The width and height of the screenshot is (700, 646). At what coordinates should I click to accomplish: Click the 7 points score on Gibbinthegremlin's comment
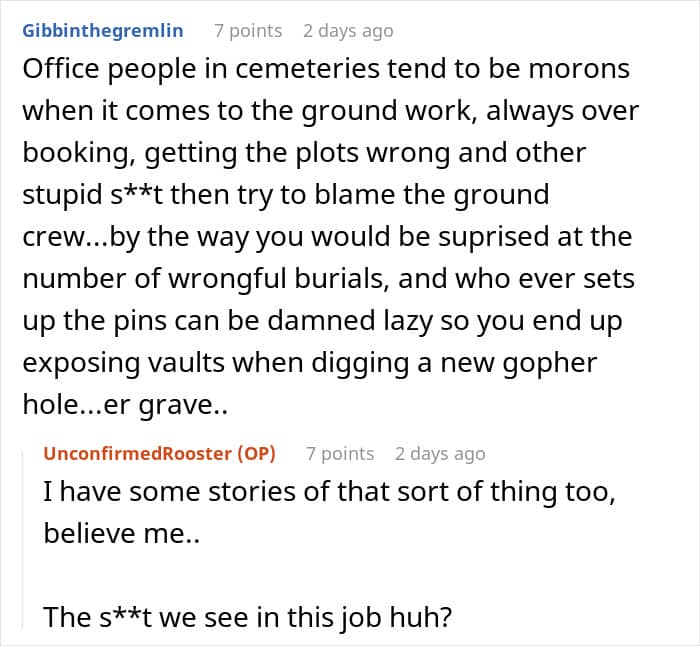click(x=248, y=31)
